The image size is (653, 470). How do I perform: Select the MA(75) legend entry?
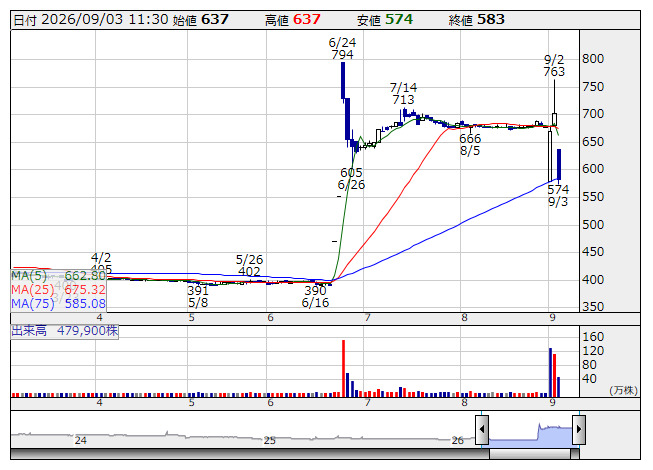[x=58, y=304]
